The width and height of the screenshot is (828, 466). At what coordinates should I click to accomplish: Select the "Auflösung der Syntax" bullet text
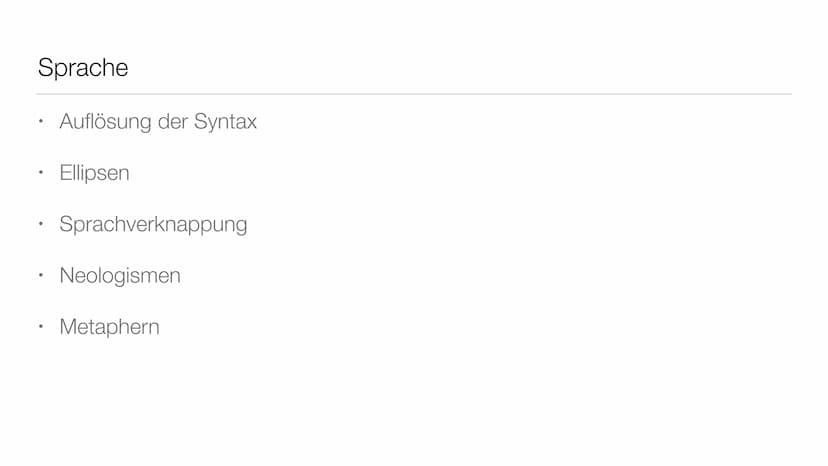point(158,122)
